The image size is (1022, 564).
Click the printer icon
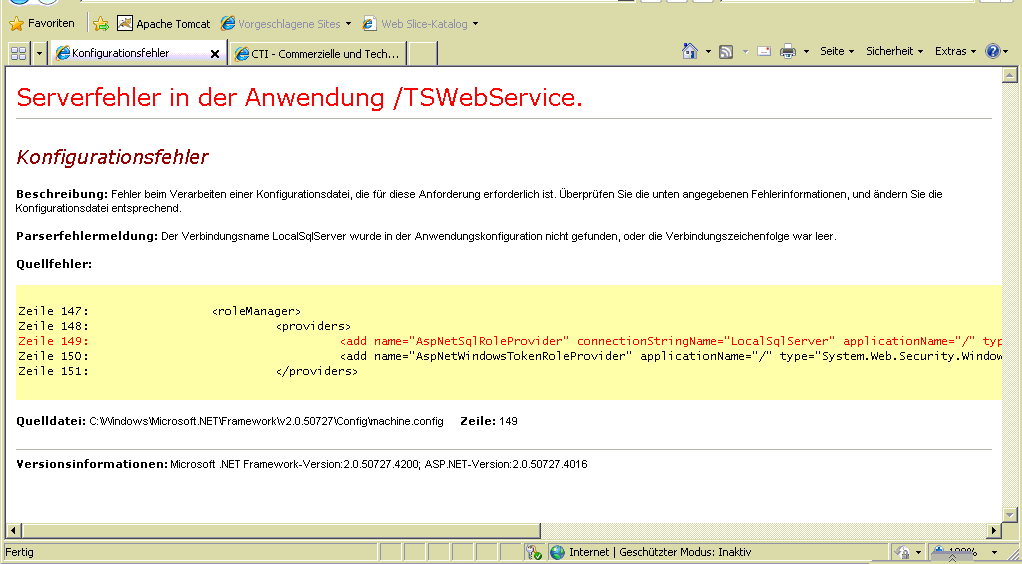tap(788, 51)
